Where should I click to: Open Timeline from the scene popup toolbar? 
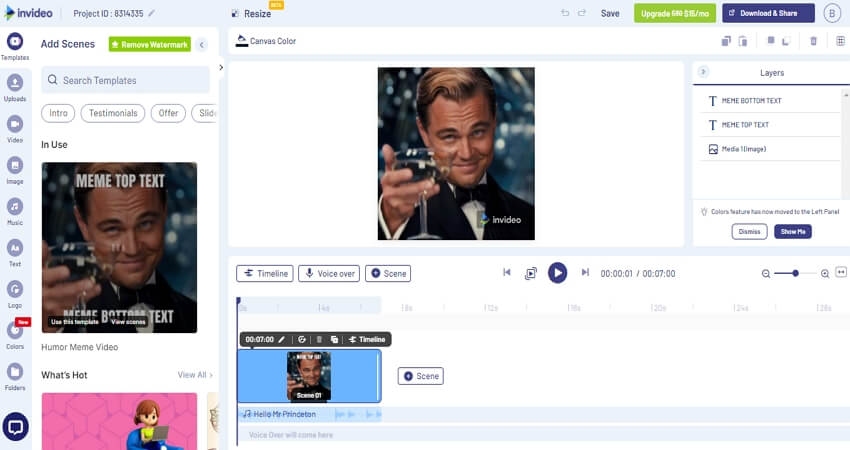tap(367, 339)
